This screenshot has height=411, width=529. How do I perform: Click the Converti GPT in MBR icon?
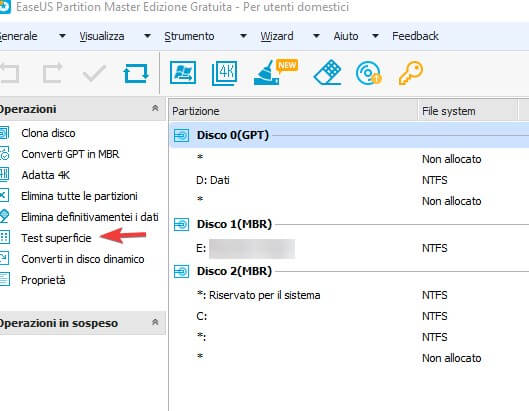pos(5,154)
